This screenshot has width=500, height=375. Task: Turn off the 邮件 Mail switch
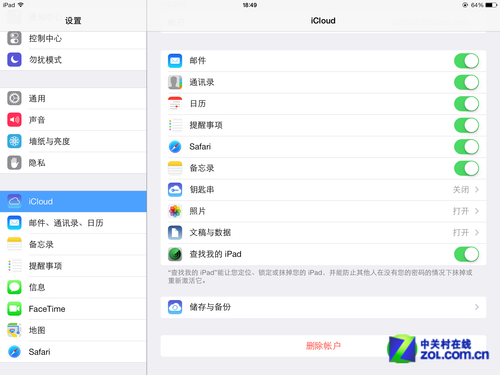(466, 61)
